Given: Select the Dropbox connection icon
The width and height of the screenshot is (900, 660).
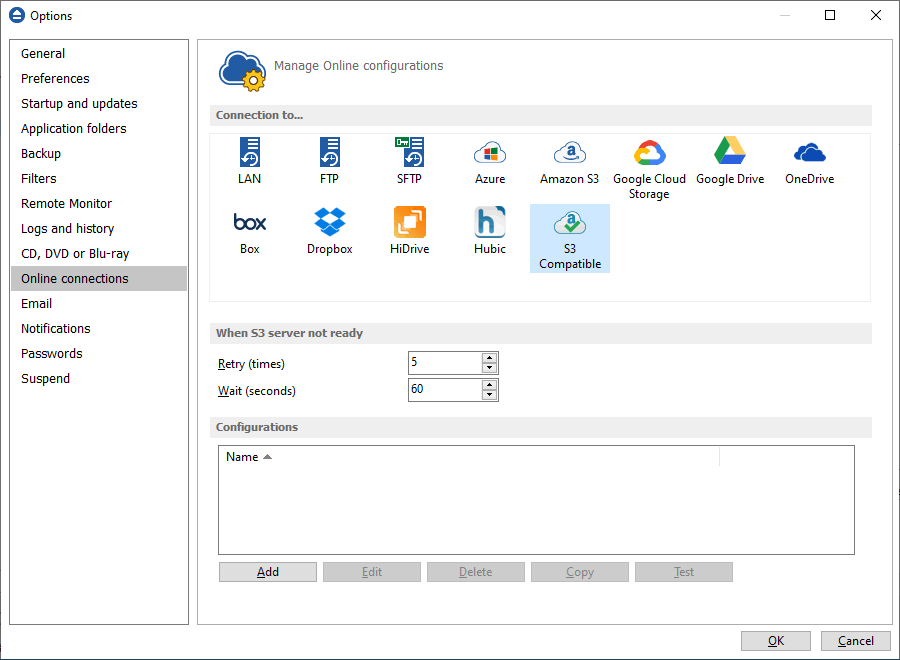Looking at the screenshot, I should point(329,231).
